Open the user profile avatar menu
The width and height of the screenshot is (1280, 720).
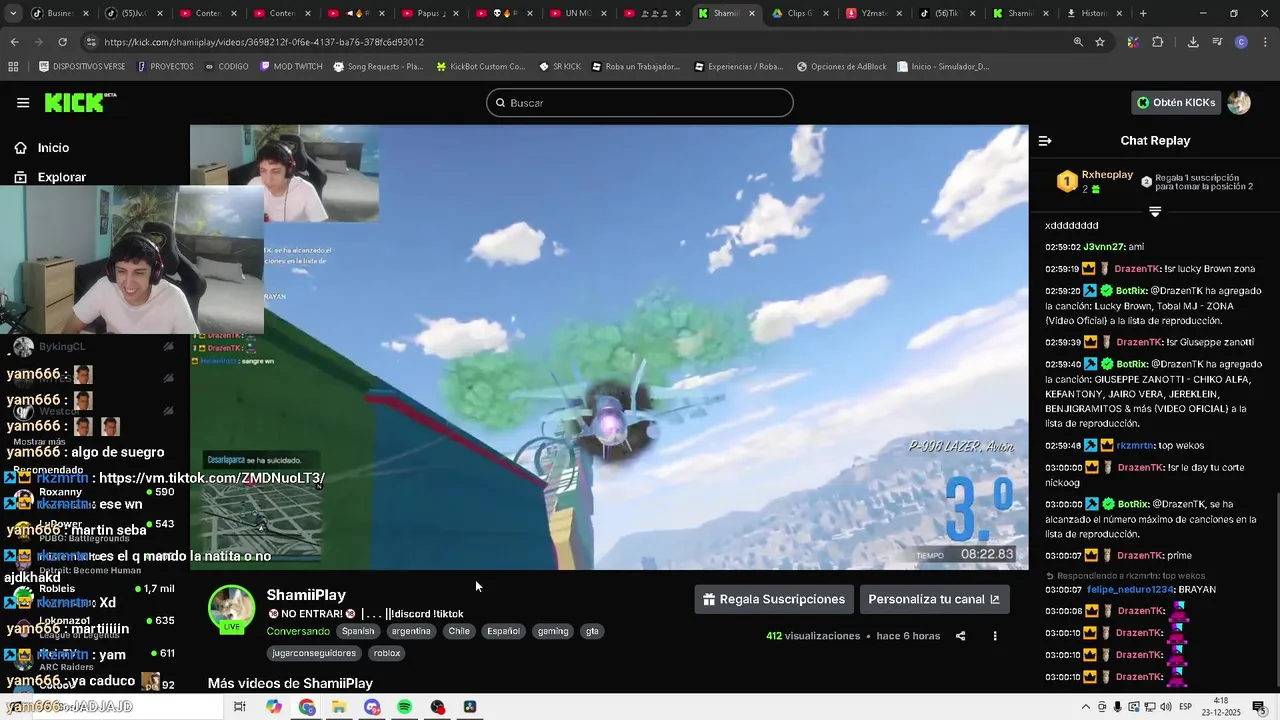click(1239, 103)
